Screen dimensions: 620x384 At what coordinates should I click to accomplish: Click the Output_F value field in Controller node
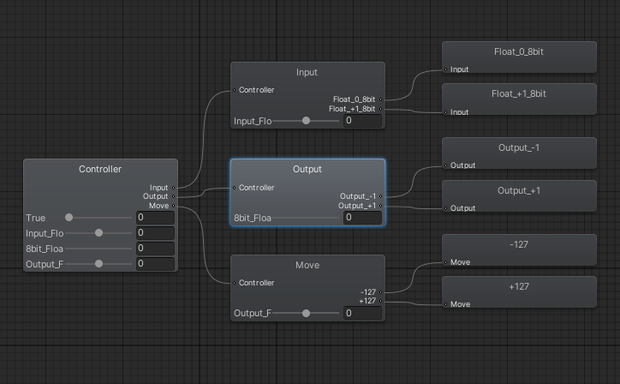[x=155, y=264]
